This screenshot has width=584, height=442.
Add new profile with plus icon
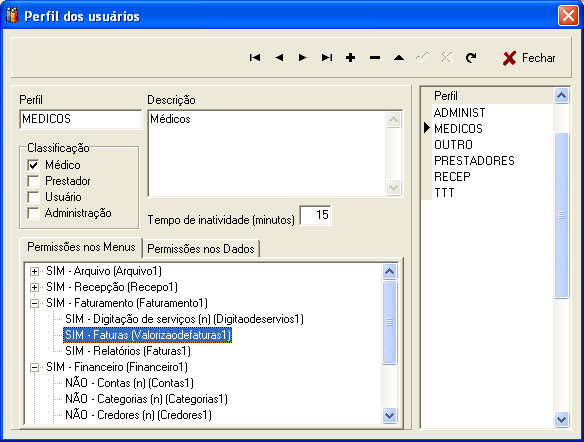point(350,58)
